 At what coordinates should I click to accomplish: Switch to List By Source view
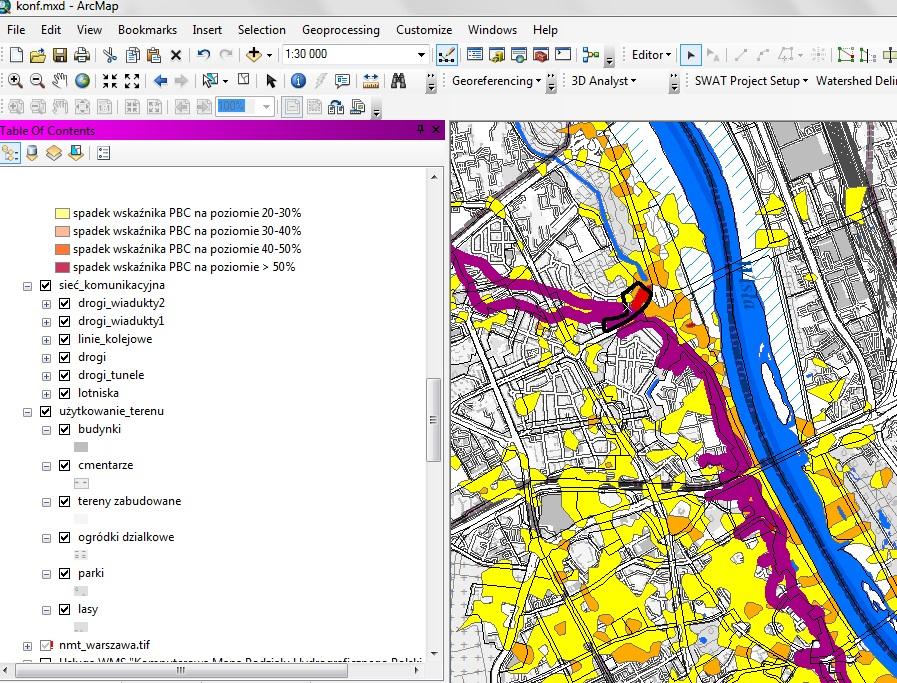pos(32,153)
